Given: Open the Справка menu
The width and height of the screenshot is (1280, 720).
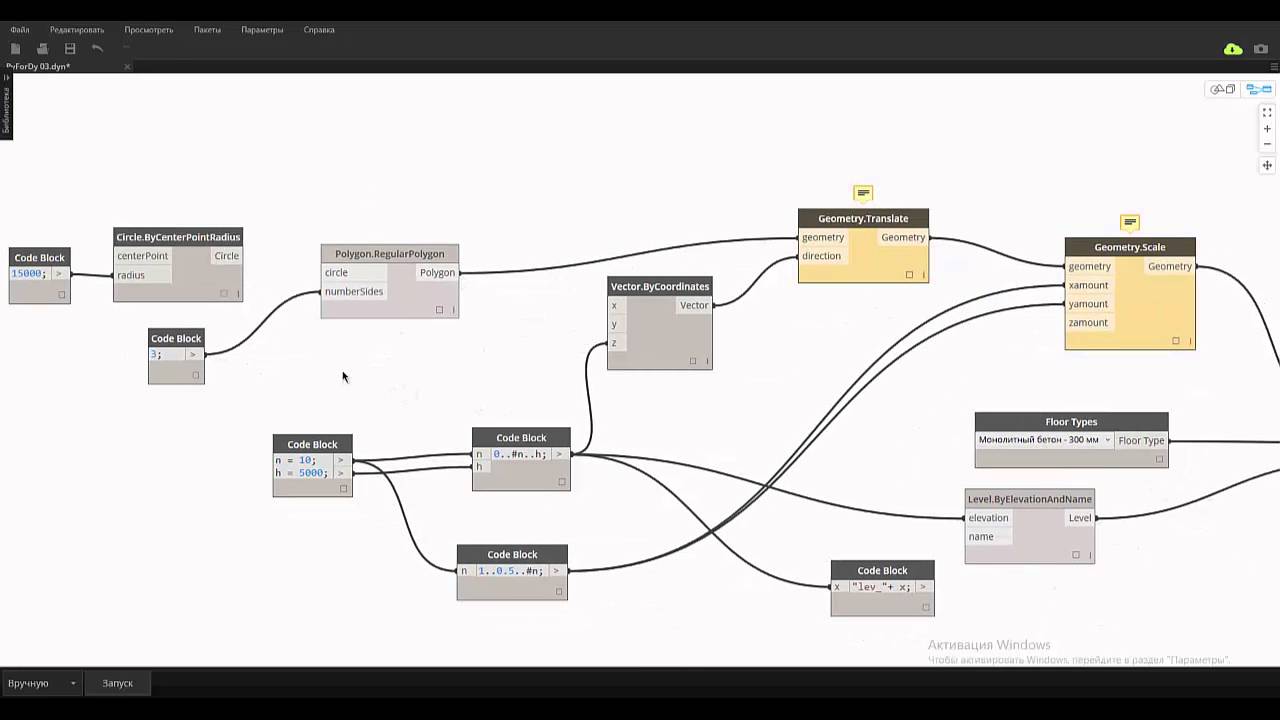Looking at the screenshot, I should coord(319,30).
